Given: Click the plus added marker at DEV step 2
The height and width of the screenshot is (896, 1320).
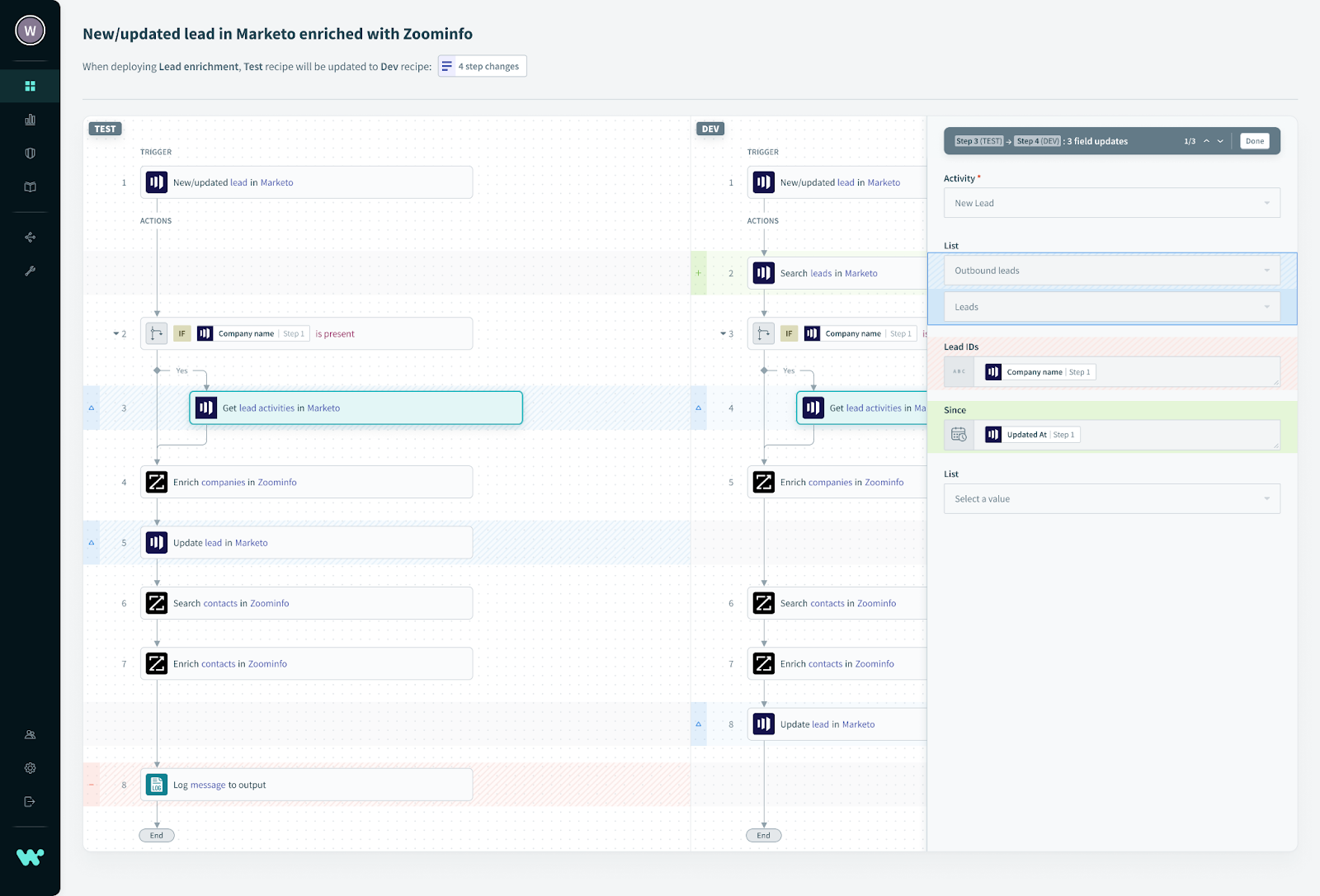Looking at the screenshot, I should pos(699,273).
